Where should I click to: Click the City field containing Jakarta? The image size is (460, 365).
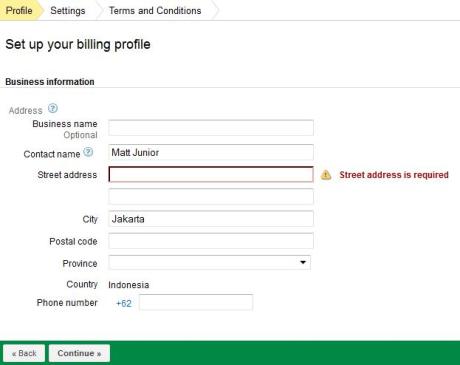[211, 219]
